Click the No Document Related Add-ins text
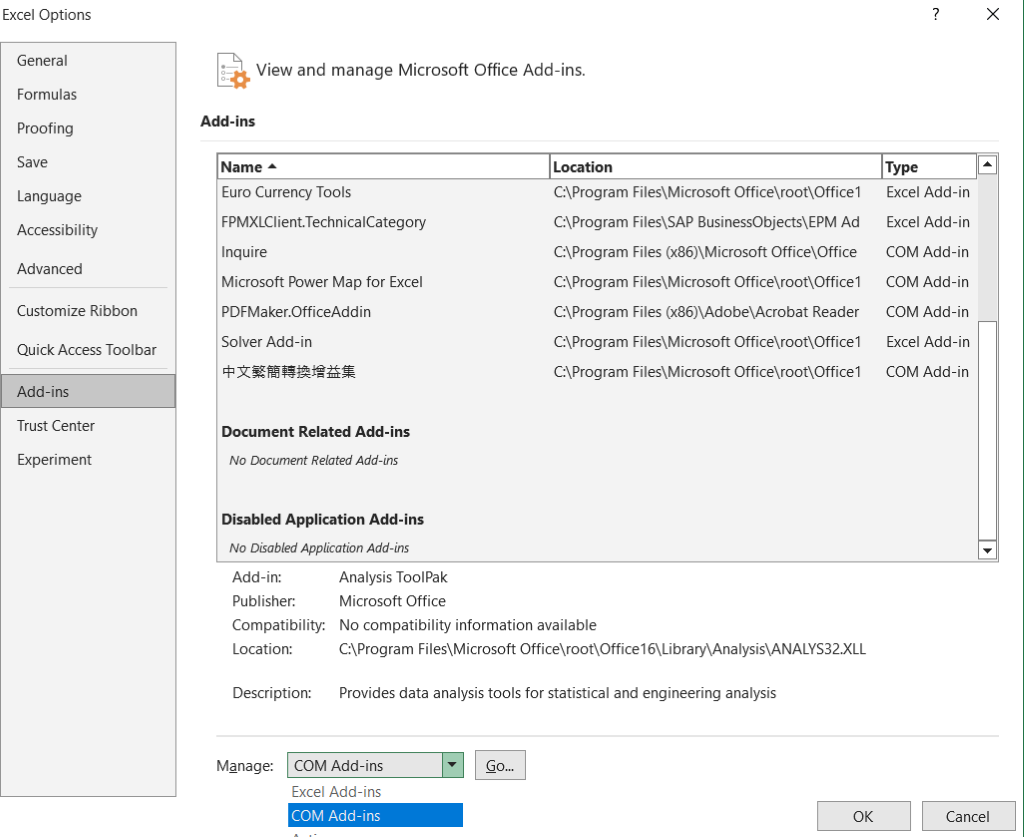Viewport: 1024px width, 837px height. 313,460
